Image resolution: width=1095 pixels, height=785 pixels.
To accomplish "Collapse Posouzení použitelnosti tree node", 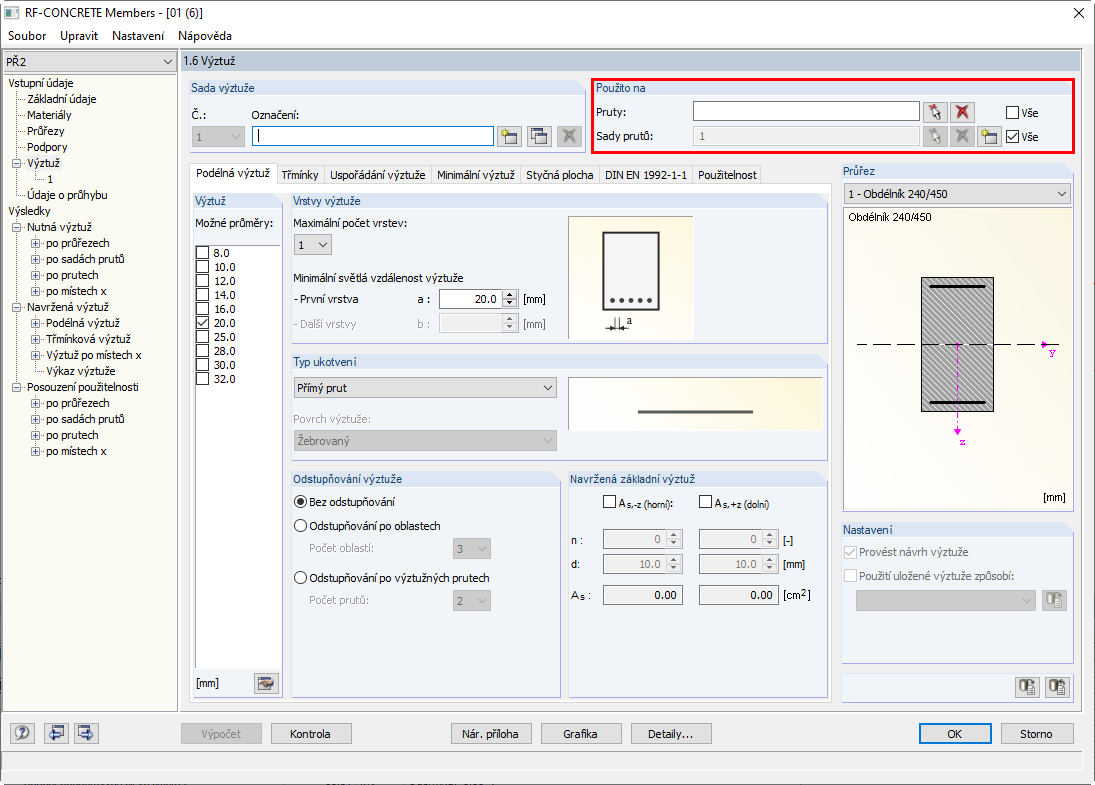I will [x=17, y=387].
